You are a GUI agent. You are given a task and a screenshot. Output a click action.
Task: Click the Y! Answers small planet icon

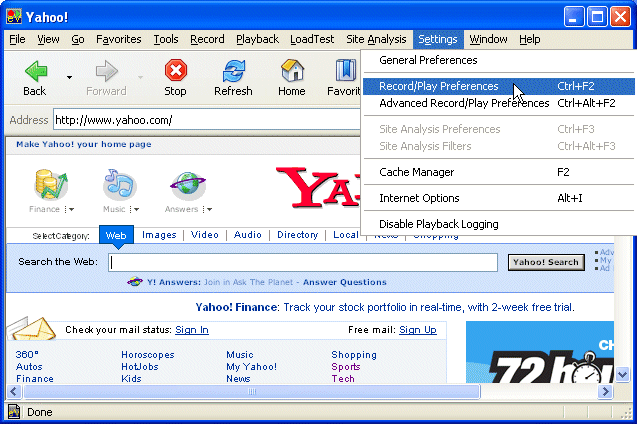[135, 281]
